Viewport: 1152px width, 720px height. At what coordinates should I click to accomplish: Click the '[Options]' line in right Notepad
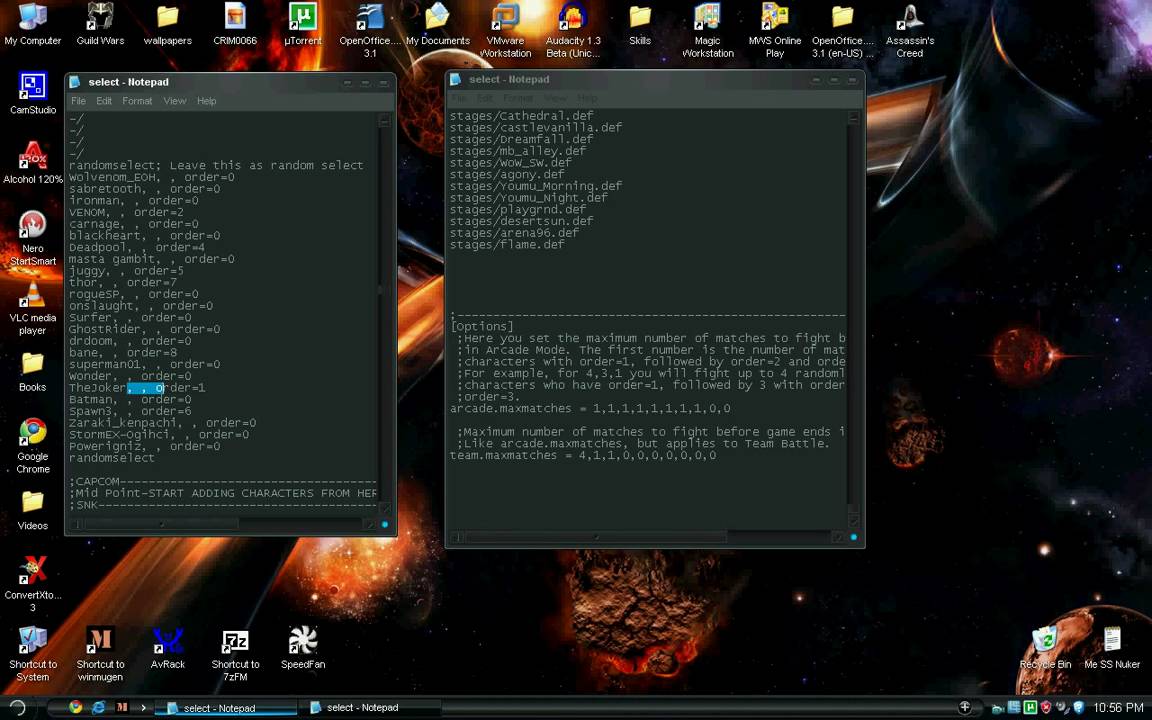(x=482, y=326)
